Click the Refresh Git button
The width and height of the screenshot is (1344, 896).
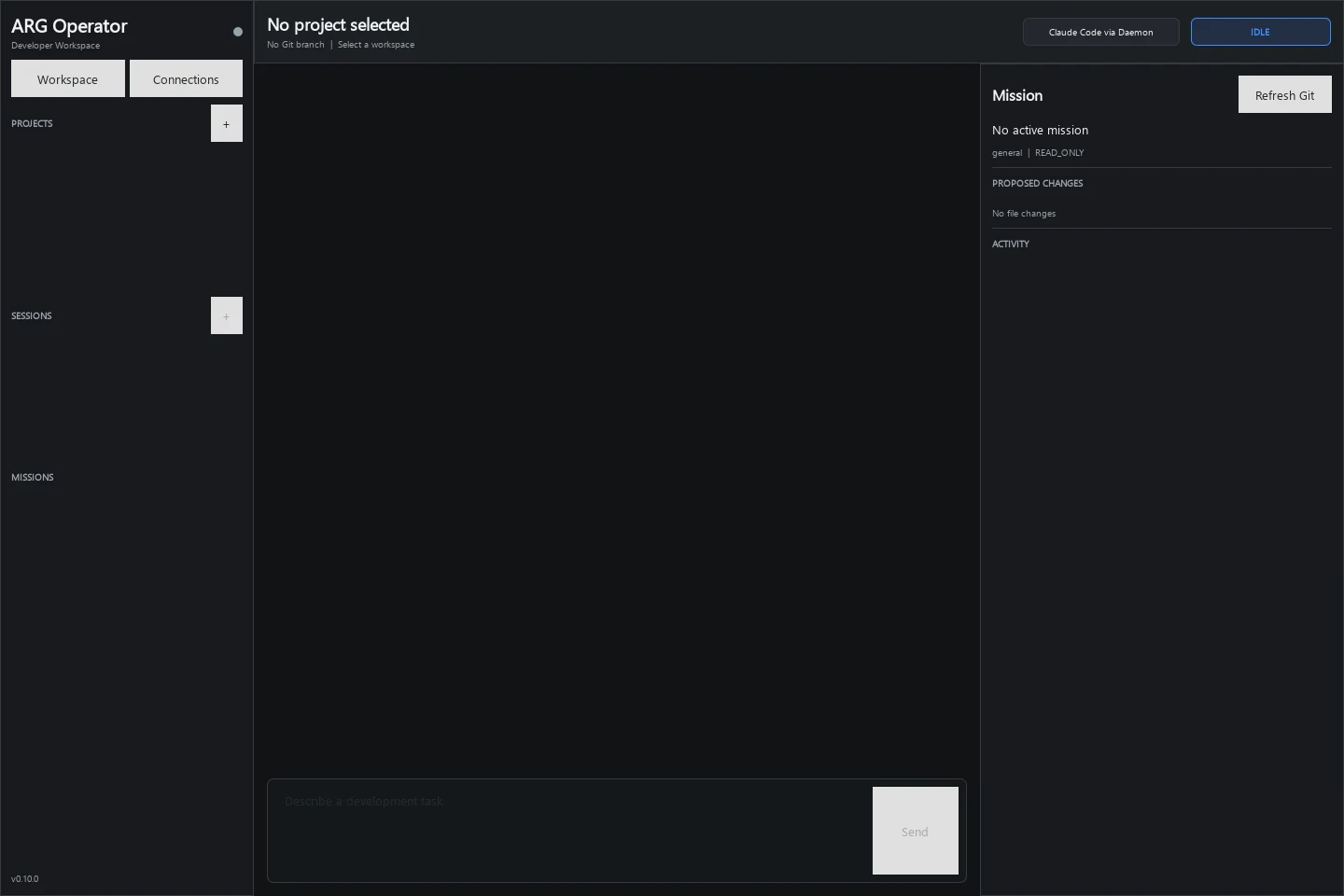1285,95
